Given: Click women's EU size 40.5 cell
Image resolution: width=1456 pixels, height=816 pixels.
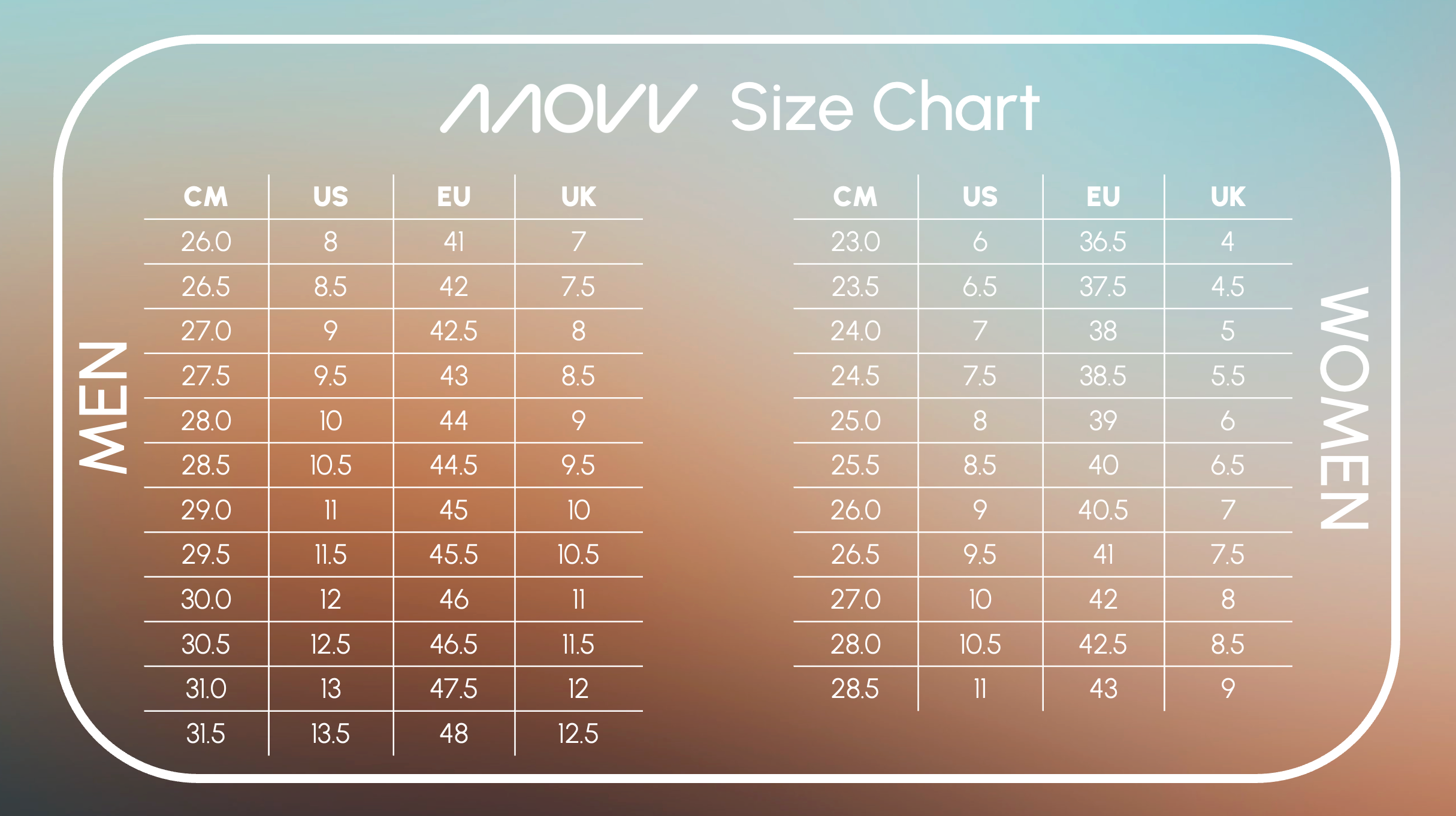Looking at the screenshot, I should (x=1102, y=510).
